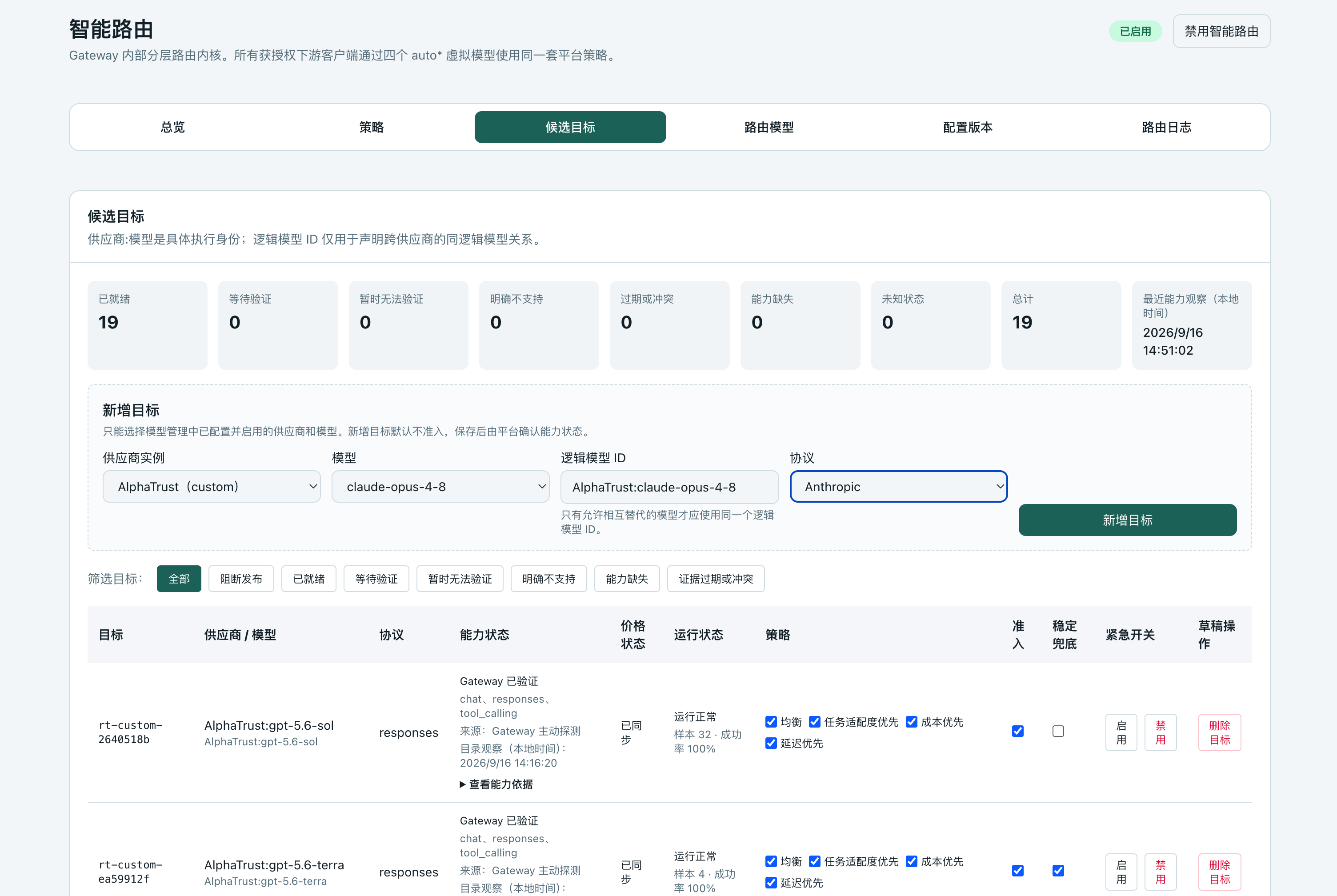Click the 智能路由 page title
Screen dimensions: 1337x896
pos(111,29)
